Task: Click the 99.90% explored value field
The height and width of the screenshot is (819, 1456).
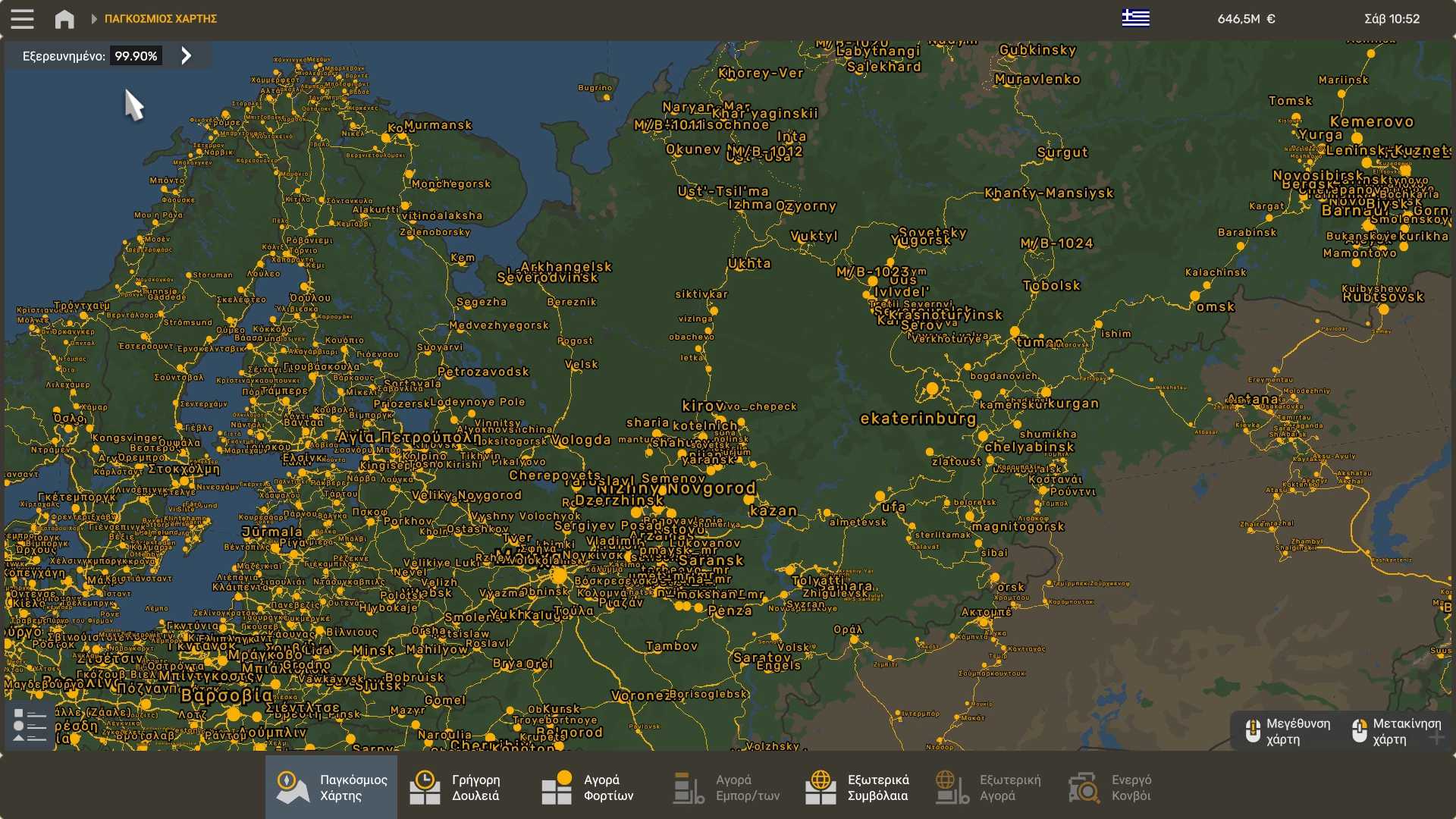Action: coord(136,56)
